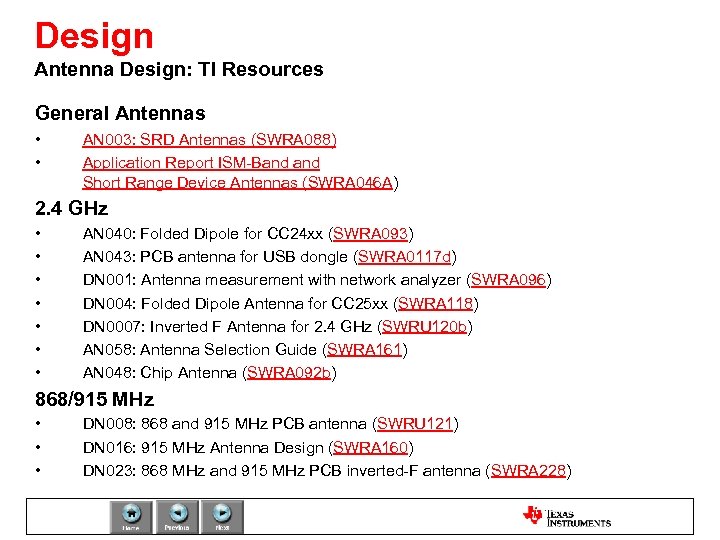Image resolution: width=720 pixels, height=540 pixels.
Task: Open AN003: SRD Antennas (SWRA088) link
Action: click(x=209, y=140)
